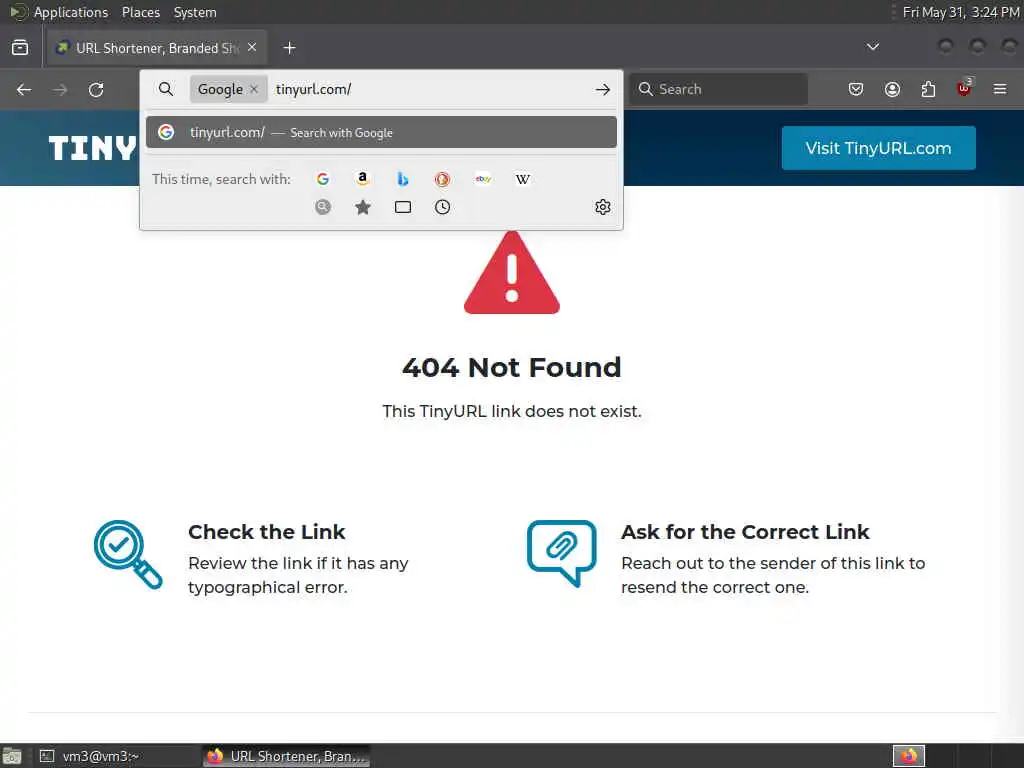
Task: Open the Firefox View tab list icon
Action: click(x=20, y=48)
